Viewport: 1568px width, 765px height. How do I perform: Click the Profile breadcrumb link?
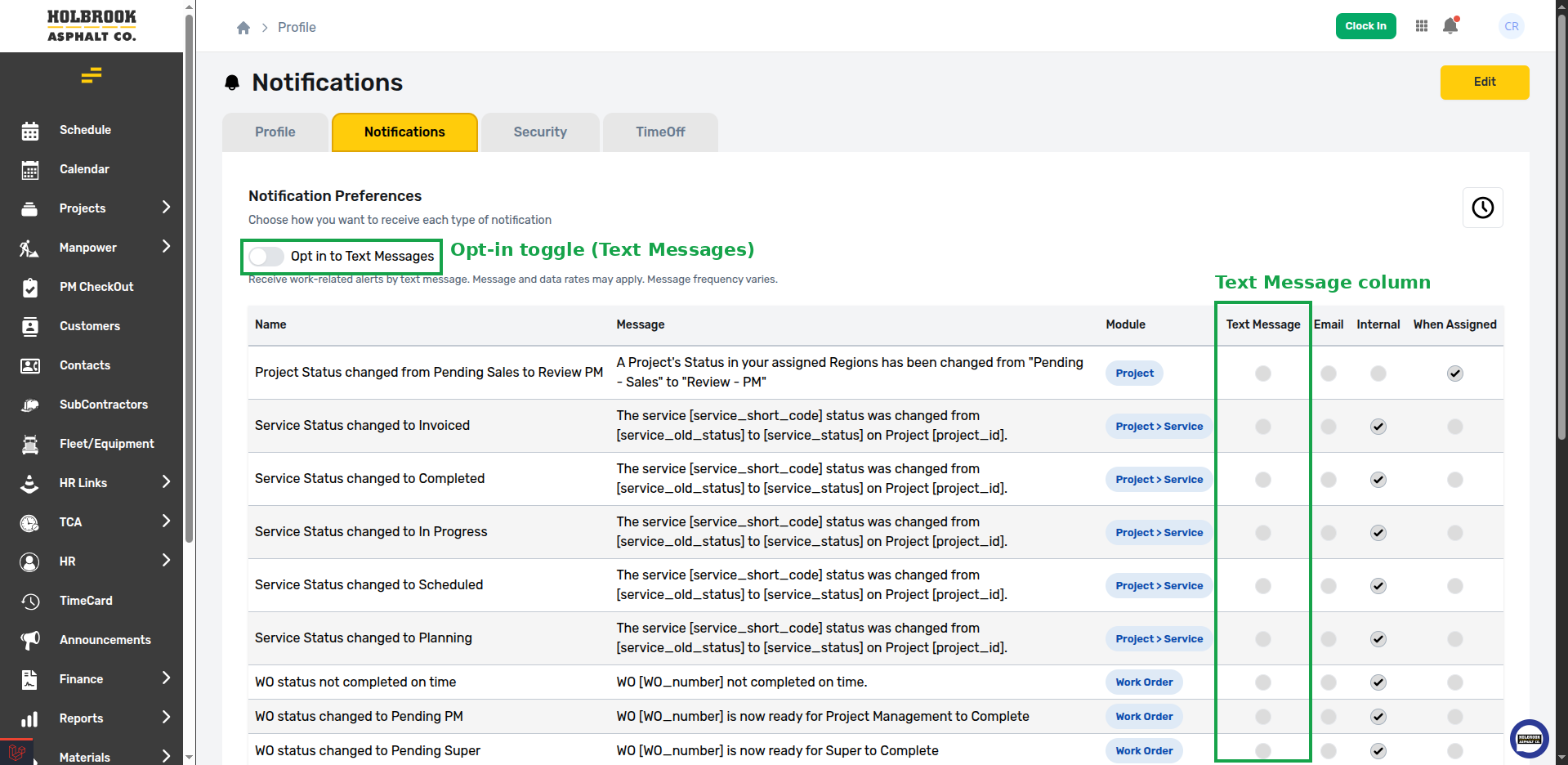tap(297, 28)
